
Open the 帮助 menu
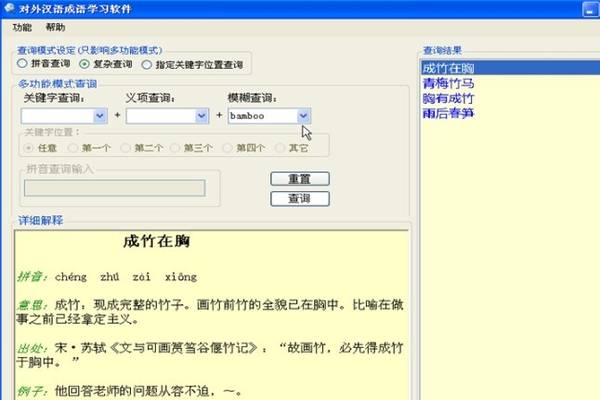pos(55,27)
